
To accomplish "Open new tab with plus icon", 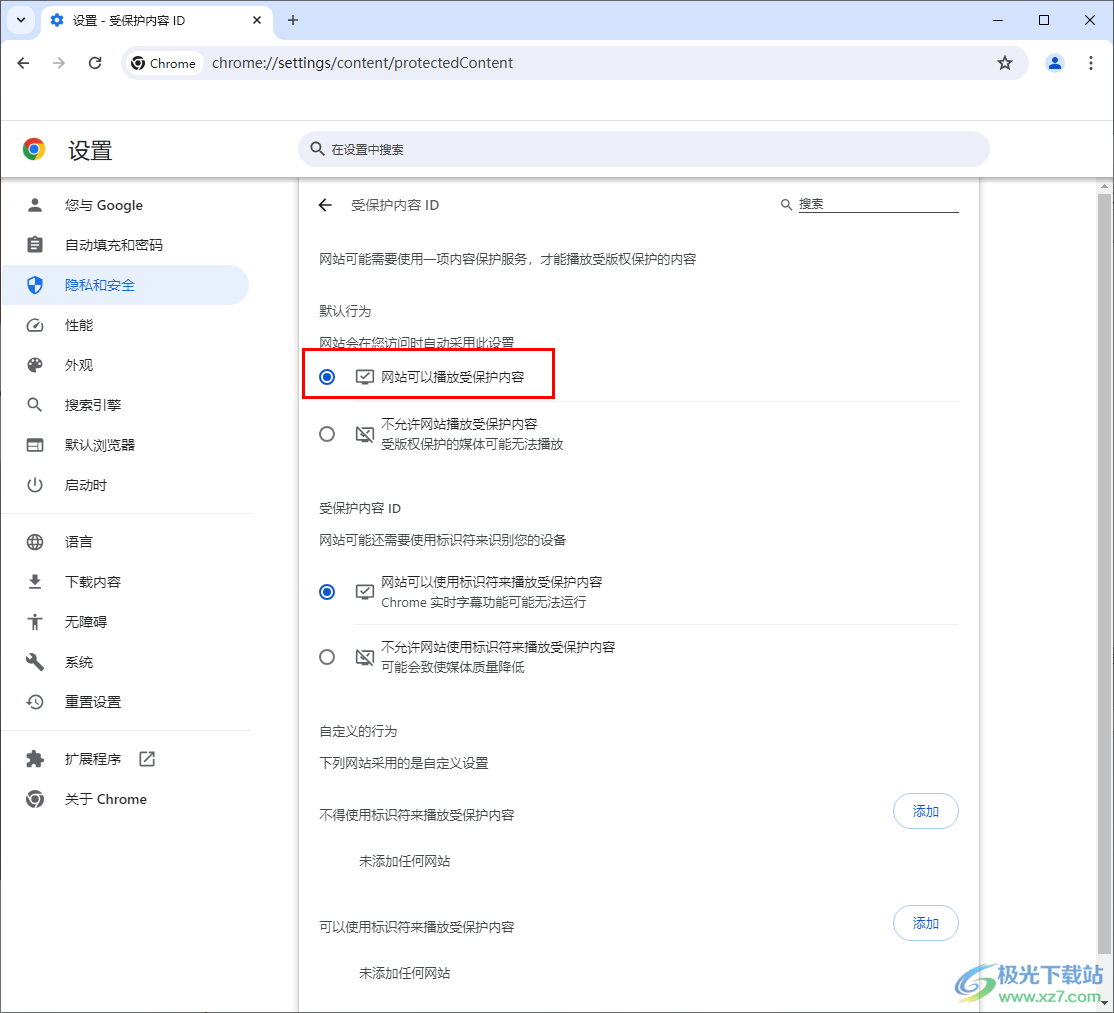I will [x=293, y=20].
